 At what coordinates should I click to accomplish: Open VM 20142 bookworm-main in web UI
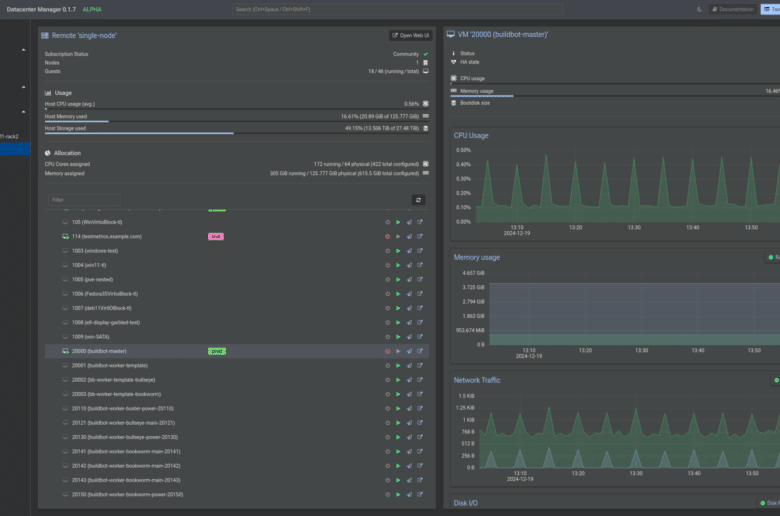[420, 466]
